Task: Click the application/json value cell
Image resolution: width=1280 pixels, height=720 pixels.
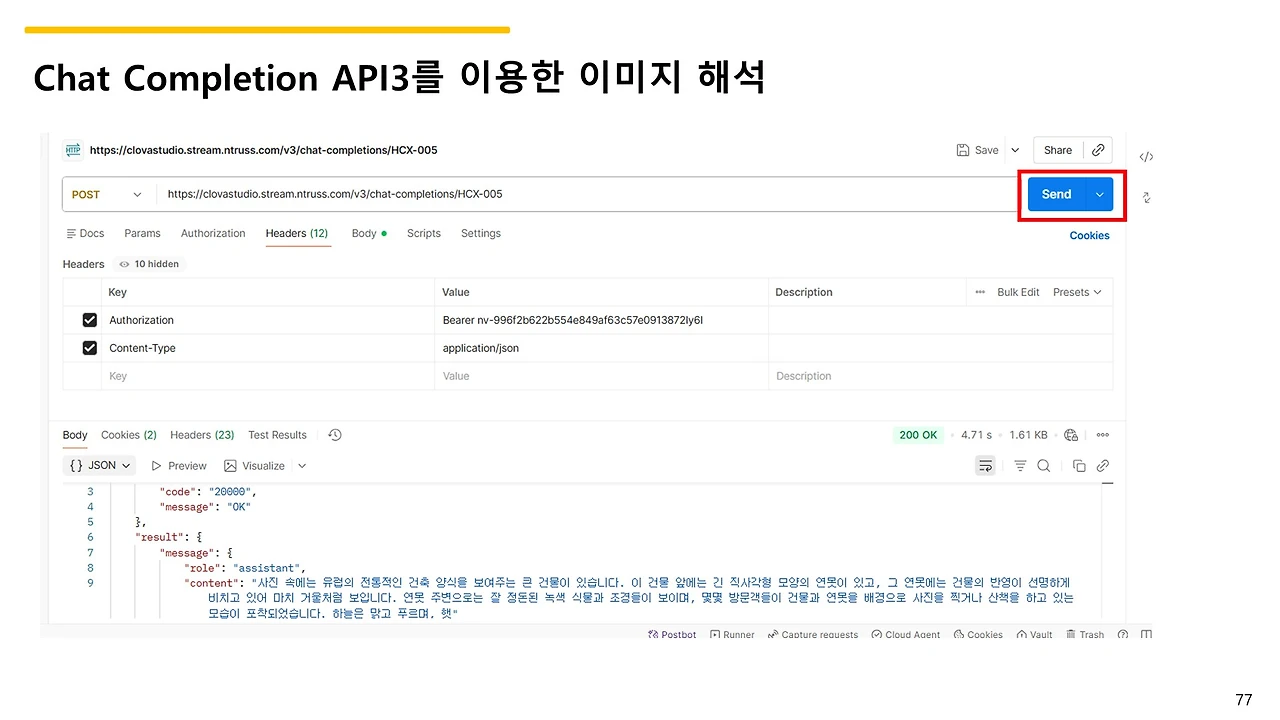Action: click(x=603, y=348)
